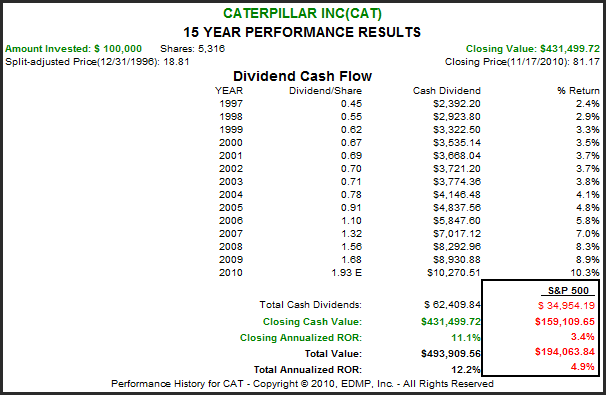Click the Closing Cash Value label
This screenshot has width=606, height=395.
click(x=312, y=322)
